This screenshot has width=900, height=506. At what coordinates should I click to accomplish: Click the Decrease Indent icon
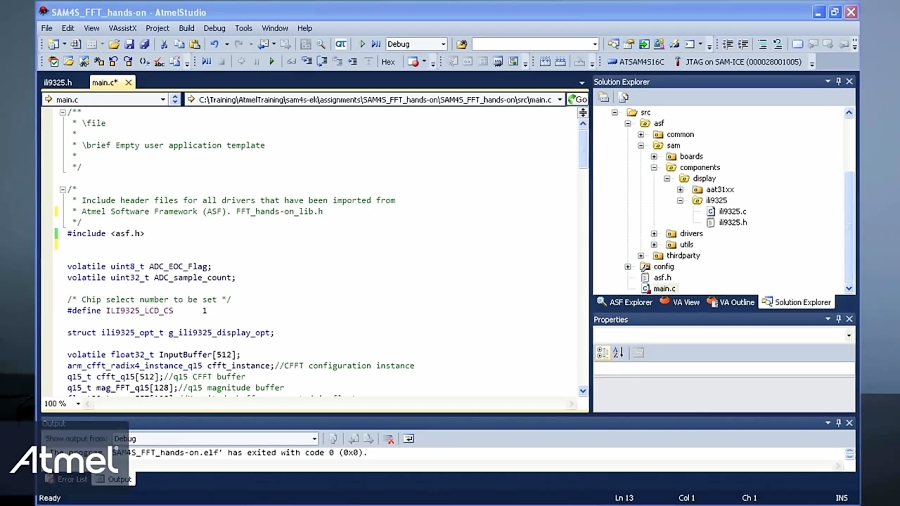pyautogui.click(x=727, y=44)
